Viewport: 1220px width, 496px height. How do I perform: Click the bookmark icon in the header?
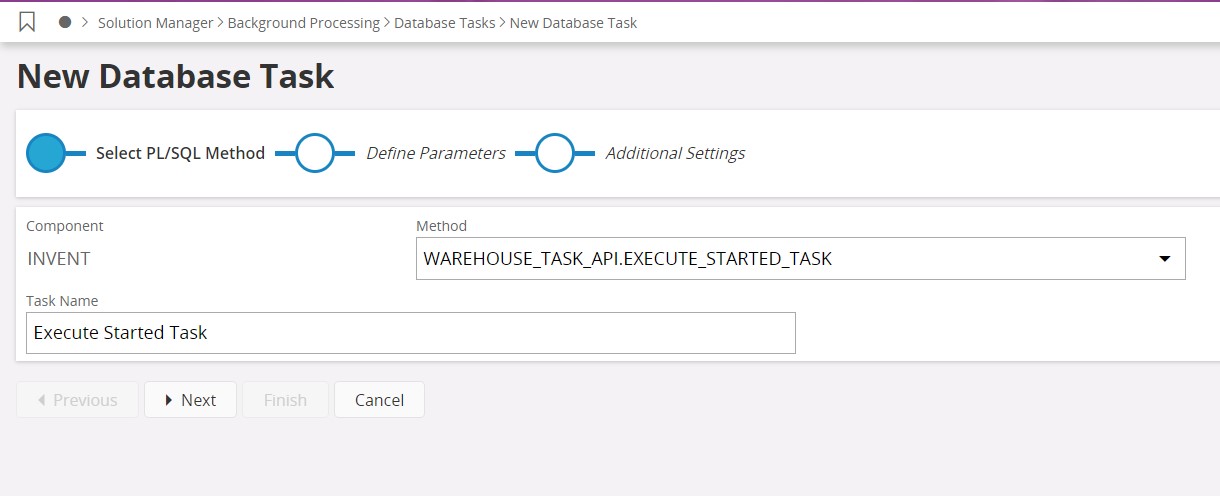28,22
